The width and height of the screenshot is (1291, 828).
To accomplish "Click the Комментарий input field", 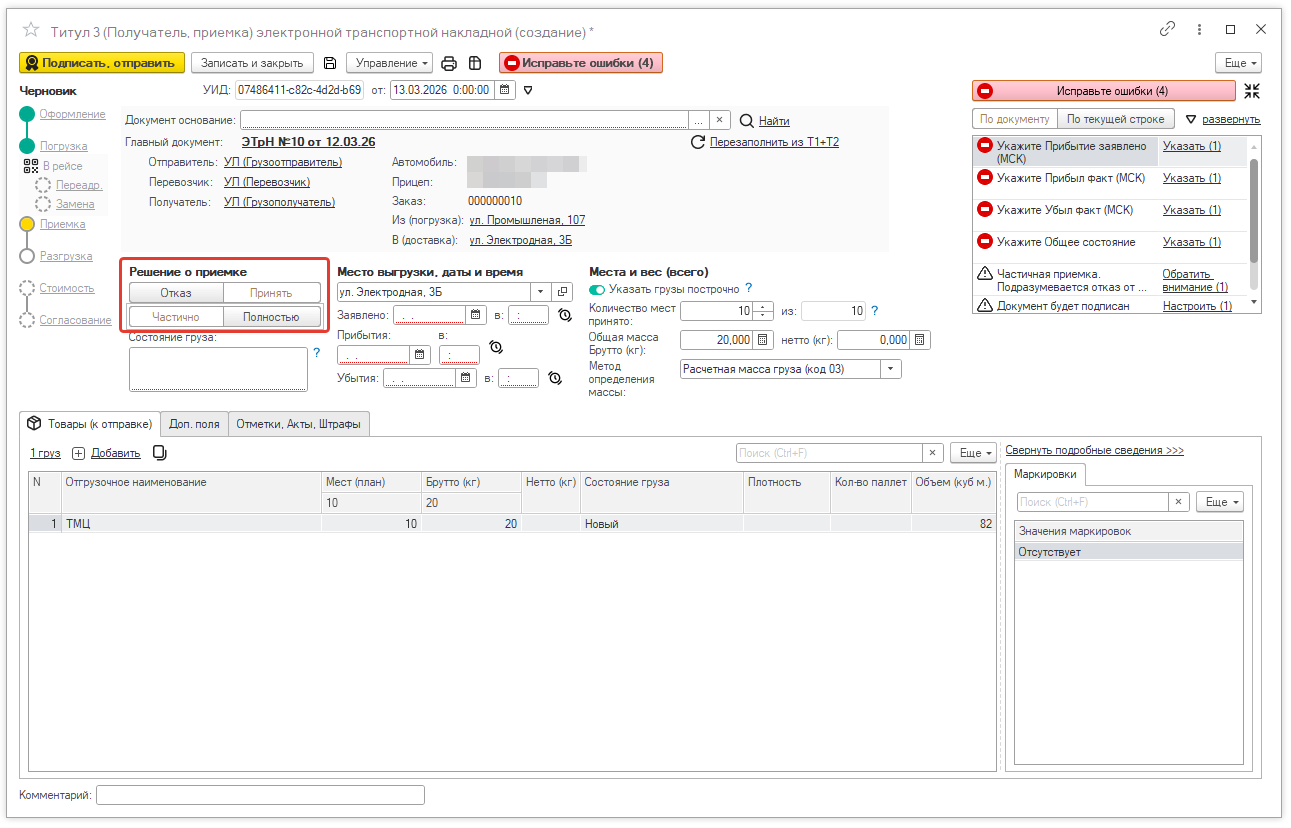I will [x=260, y=795].
